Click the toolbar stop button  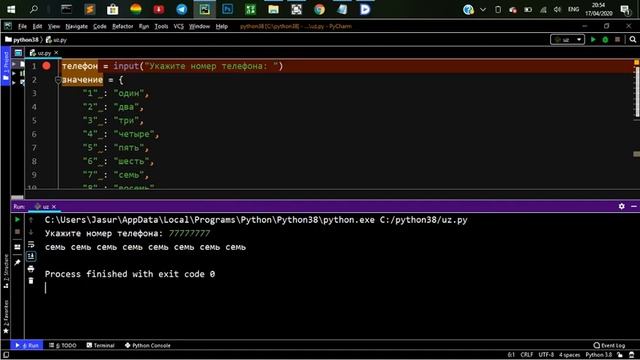[618, 40]
